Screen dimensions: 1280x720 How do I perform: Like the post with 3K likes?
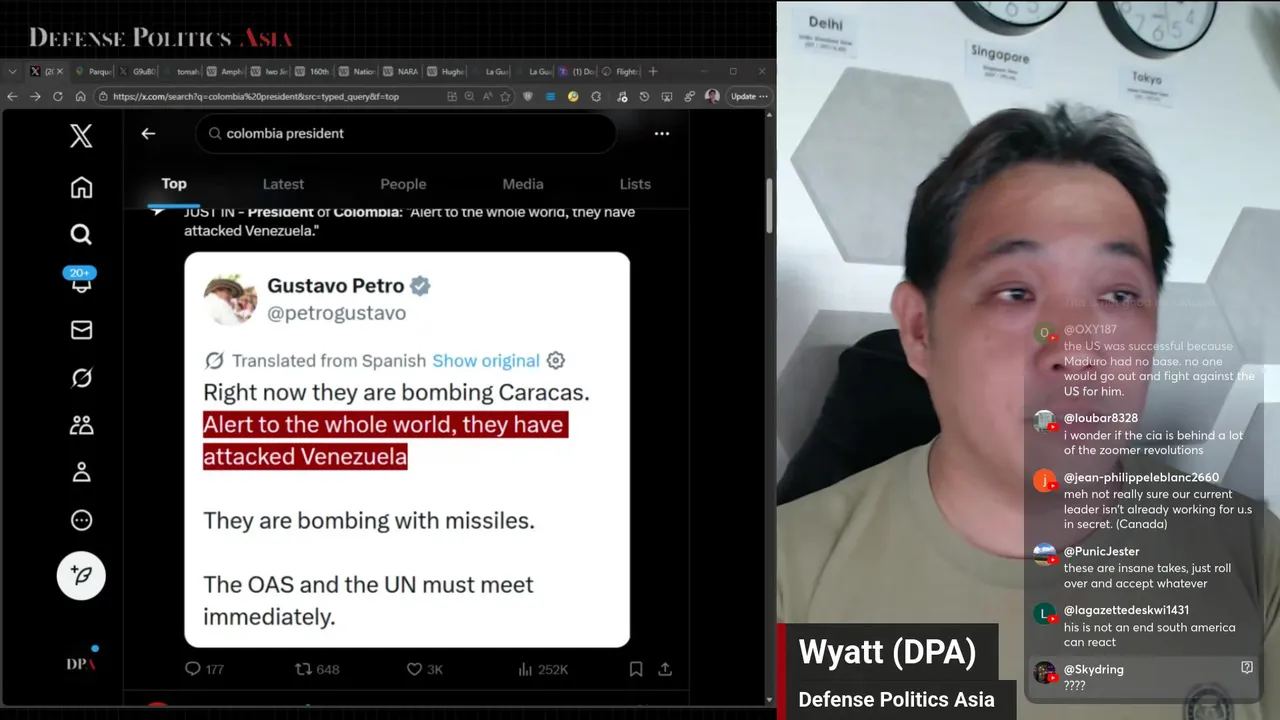click(x=425, y=669)
